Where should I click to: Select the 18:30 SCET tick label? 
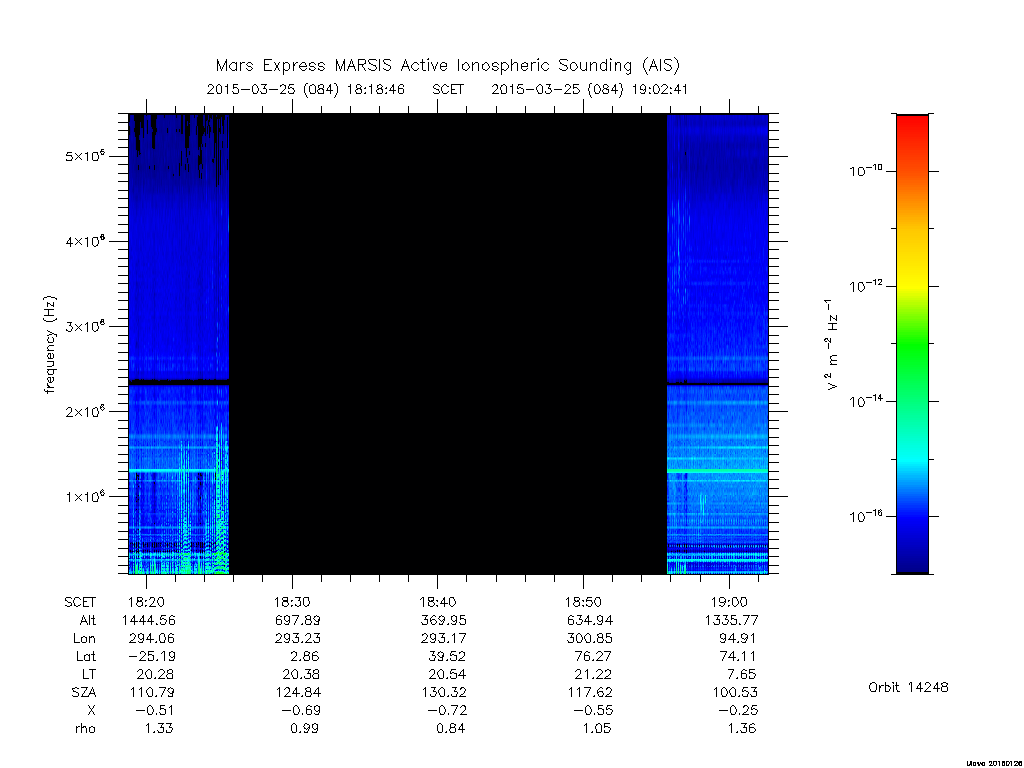[292, 602]
